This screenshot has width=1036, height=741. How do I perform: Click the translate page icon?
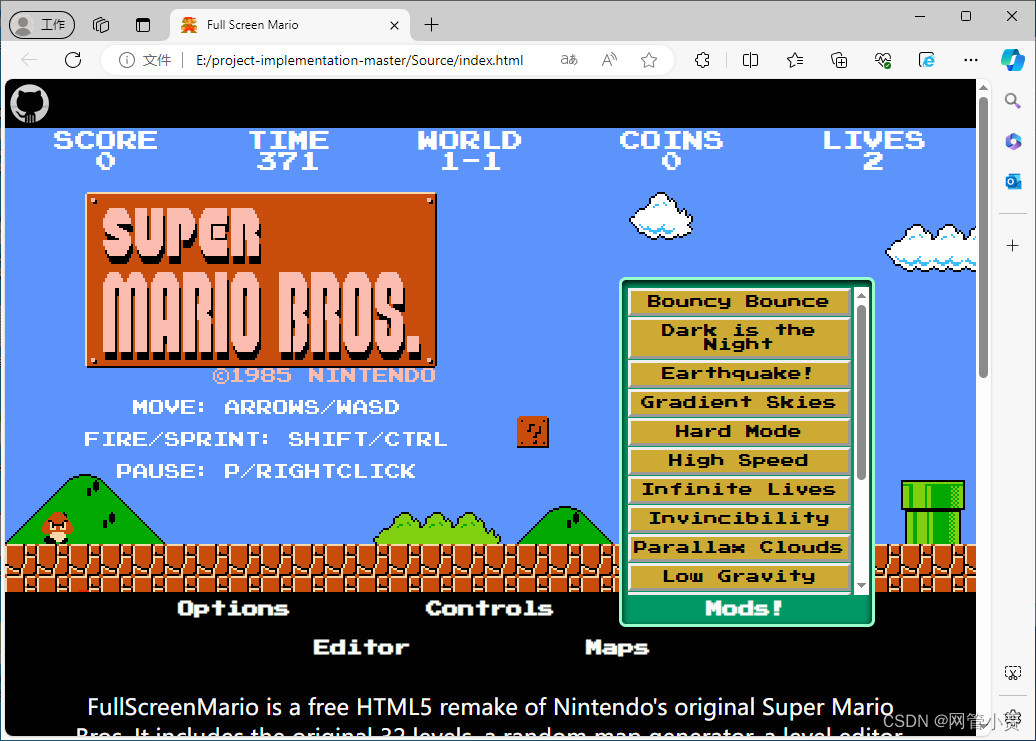[569, 60]
